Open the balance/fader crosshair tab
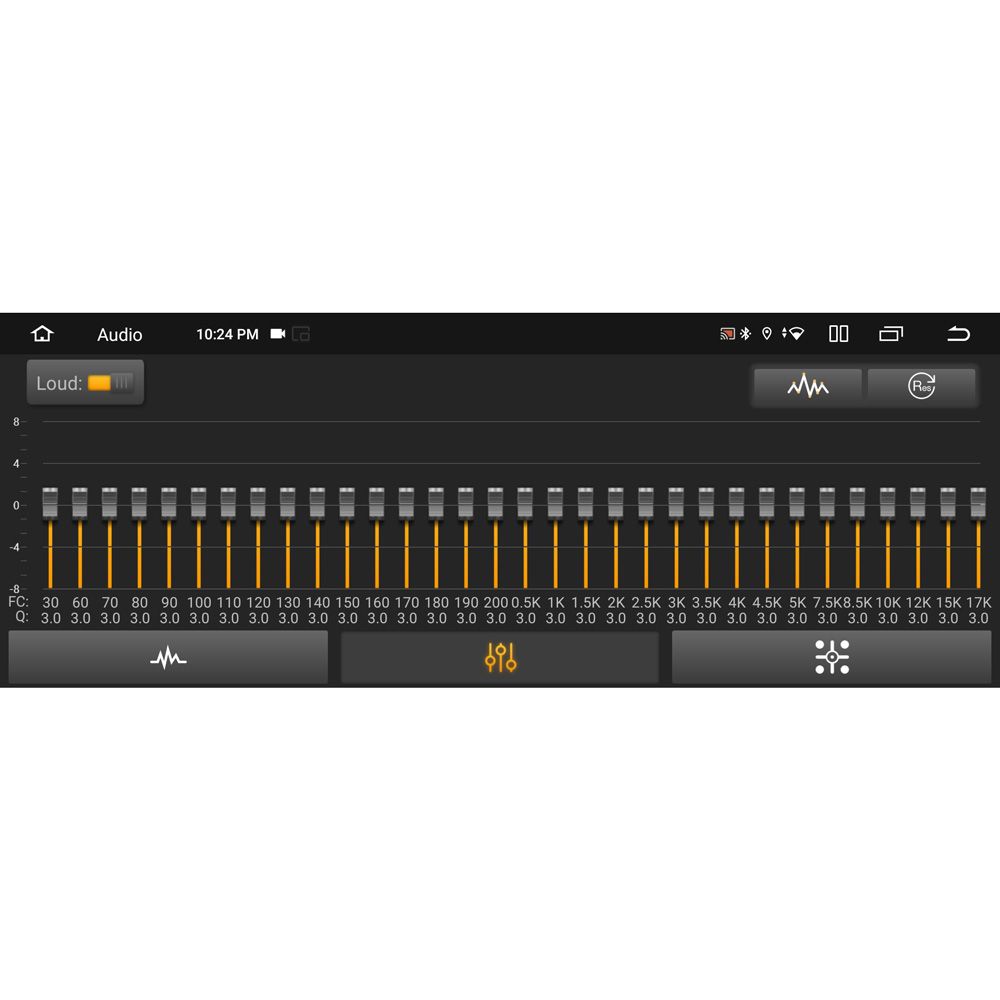The image size is (1000, 1000). point(831,658)
